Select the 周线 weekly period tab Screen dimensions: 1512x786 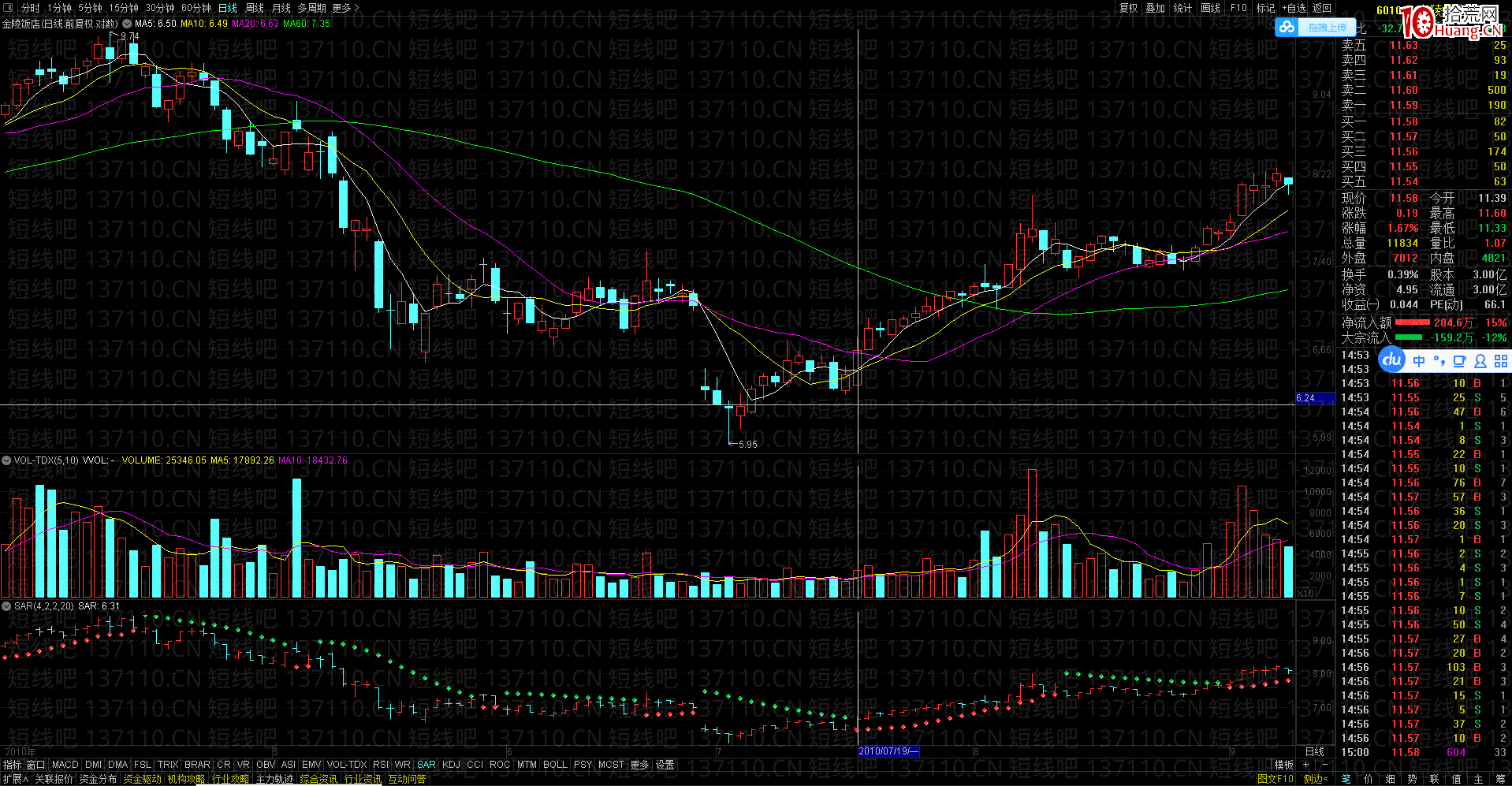[255, 8]
